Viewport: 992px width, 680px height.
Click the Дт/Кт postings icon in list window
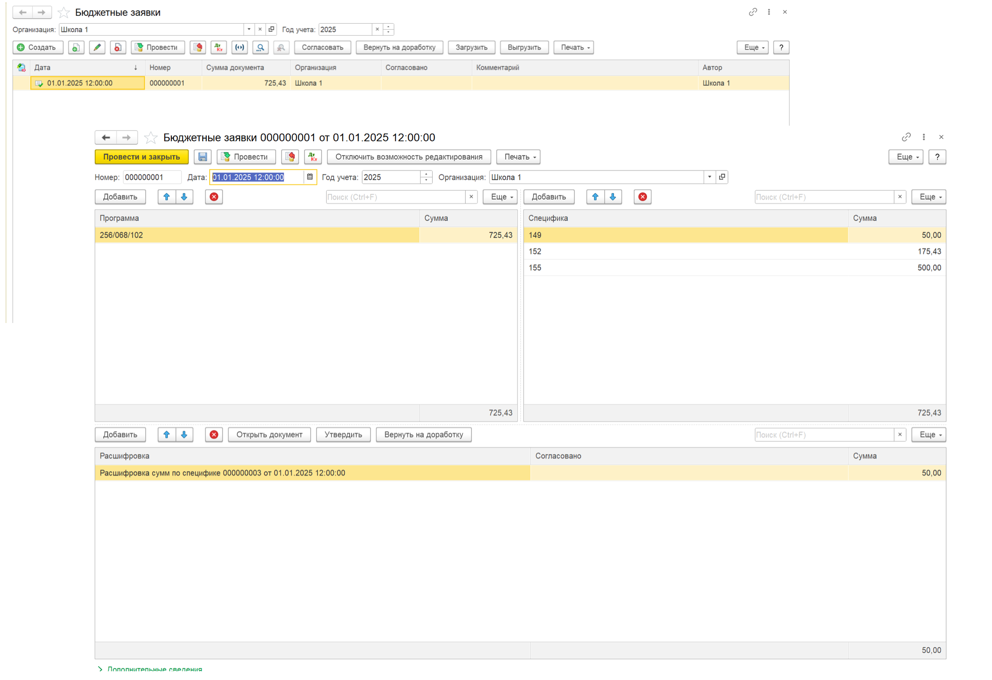218,47
